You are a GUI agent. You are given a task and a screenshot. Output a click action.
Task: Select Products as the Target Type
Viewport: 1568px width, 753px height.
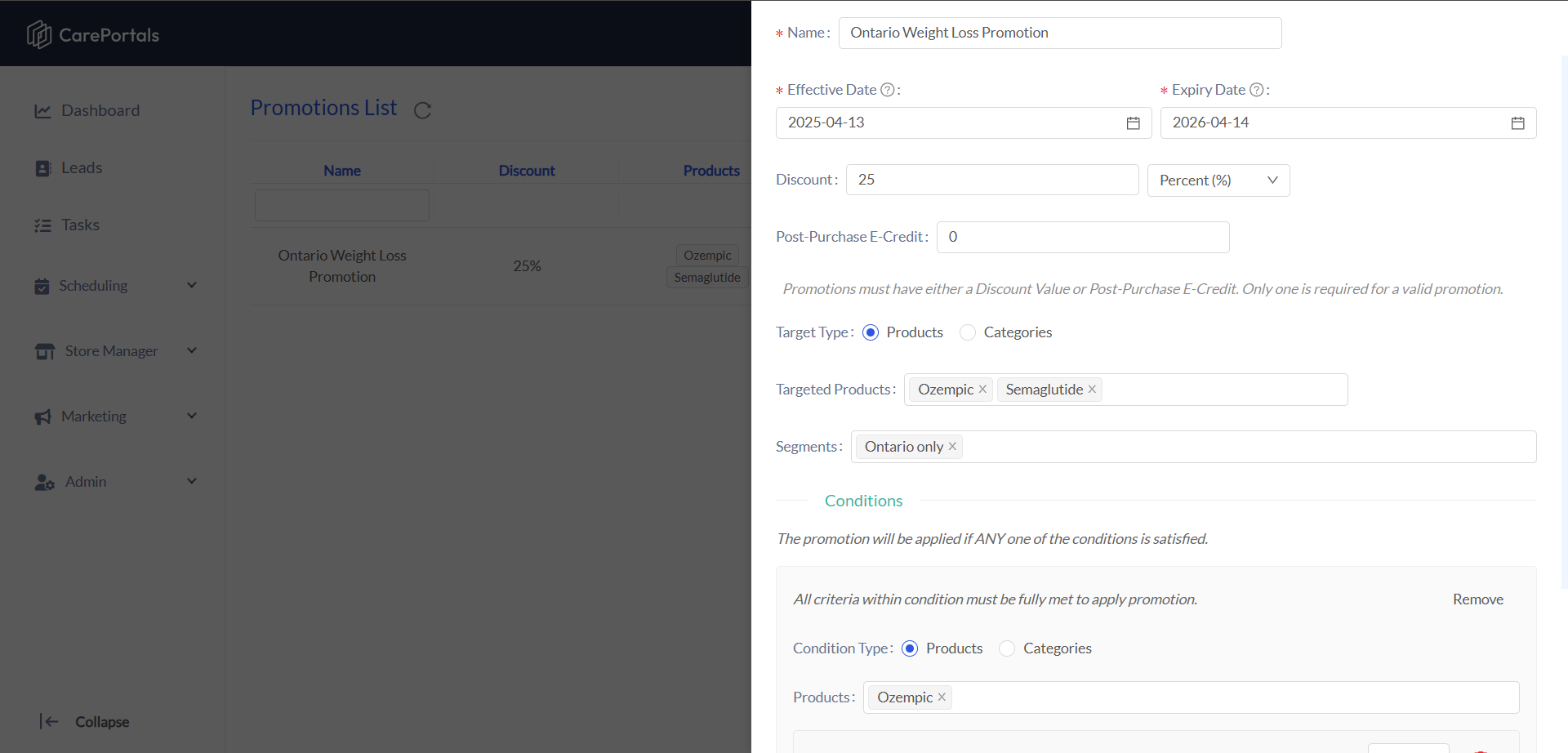871,332
